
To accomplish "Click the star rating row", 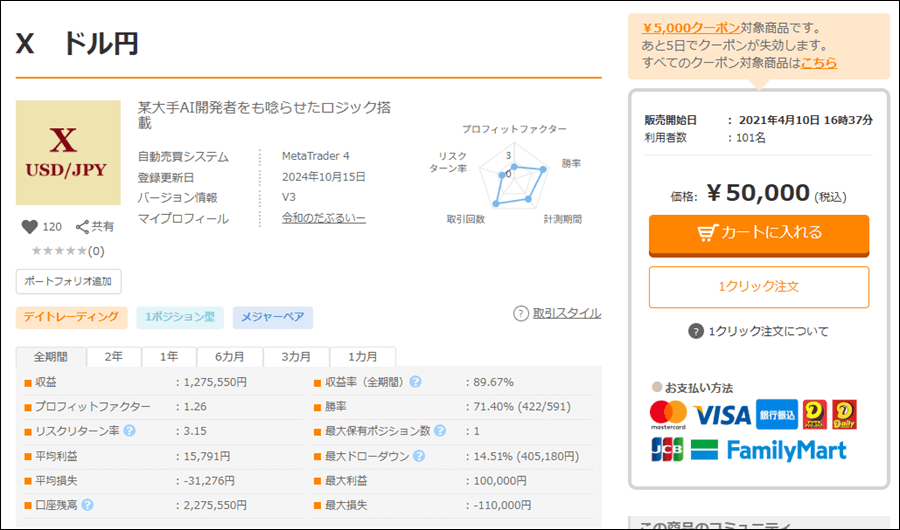I will click(x=66, y=251).
